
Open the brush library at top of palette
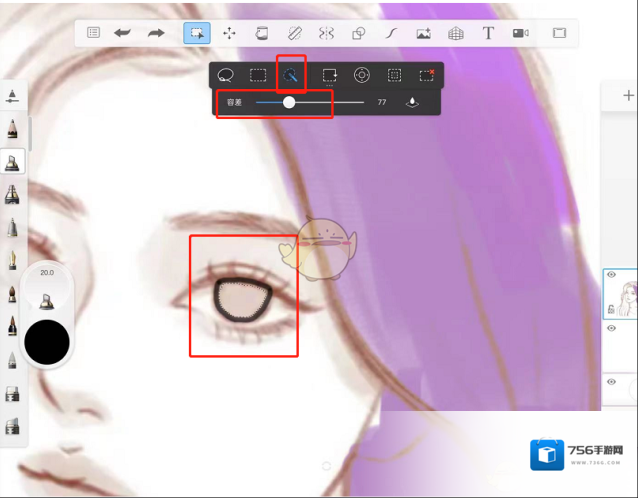tap(13, 96)
